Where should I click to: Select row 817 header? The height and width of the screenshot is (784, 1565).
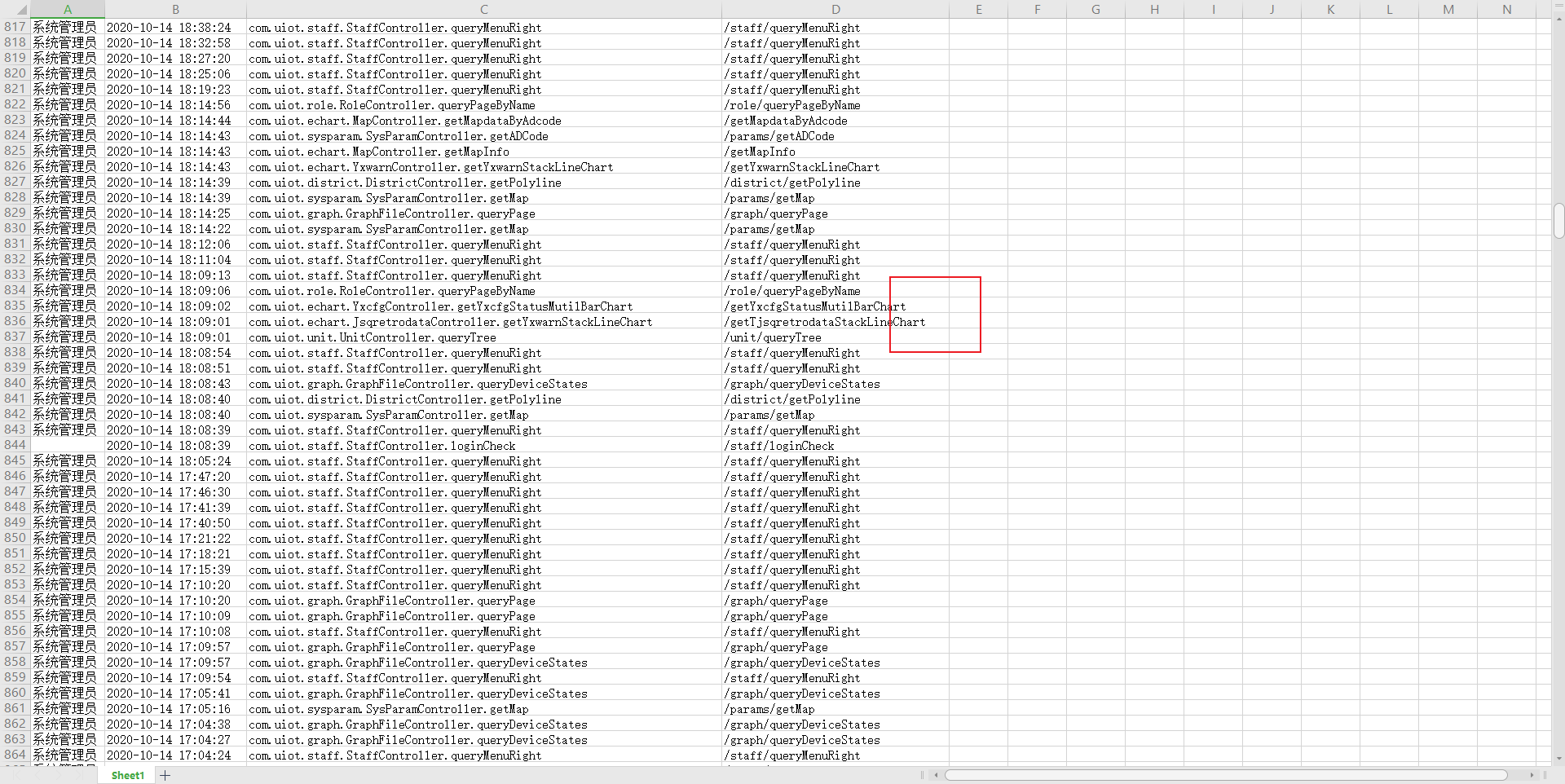15,27
